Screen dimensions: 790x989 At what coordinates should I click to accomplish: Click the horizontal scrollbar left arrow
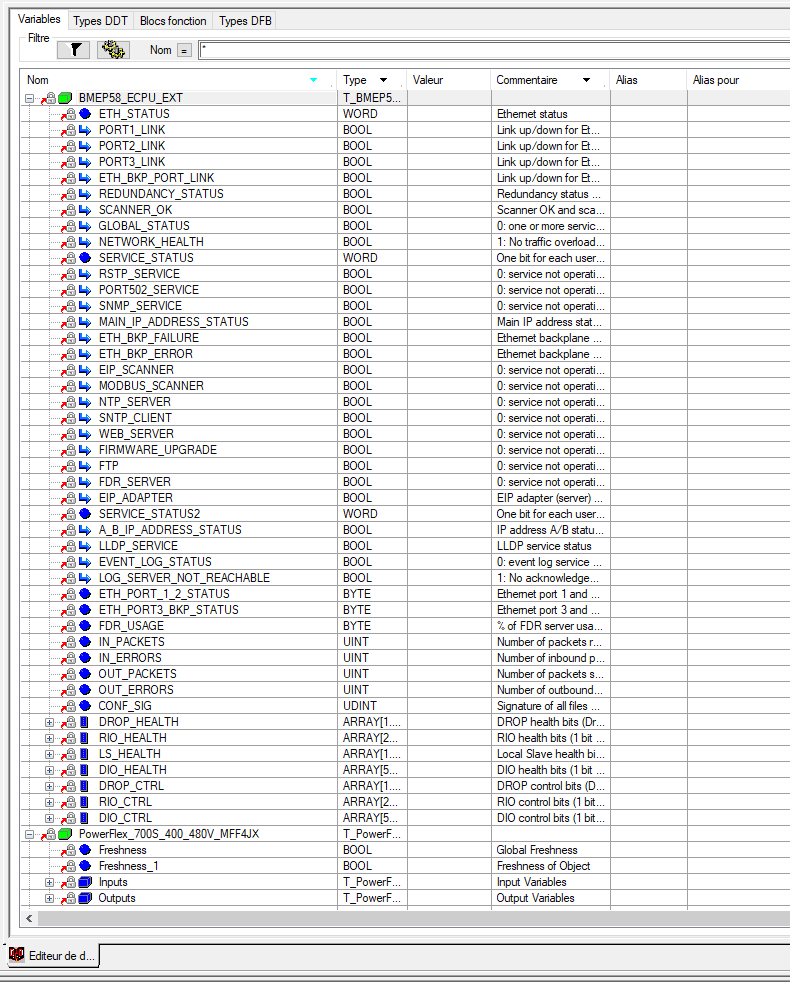pos(29,918)
